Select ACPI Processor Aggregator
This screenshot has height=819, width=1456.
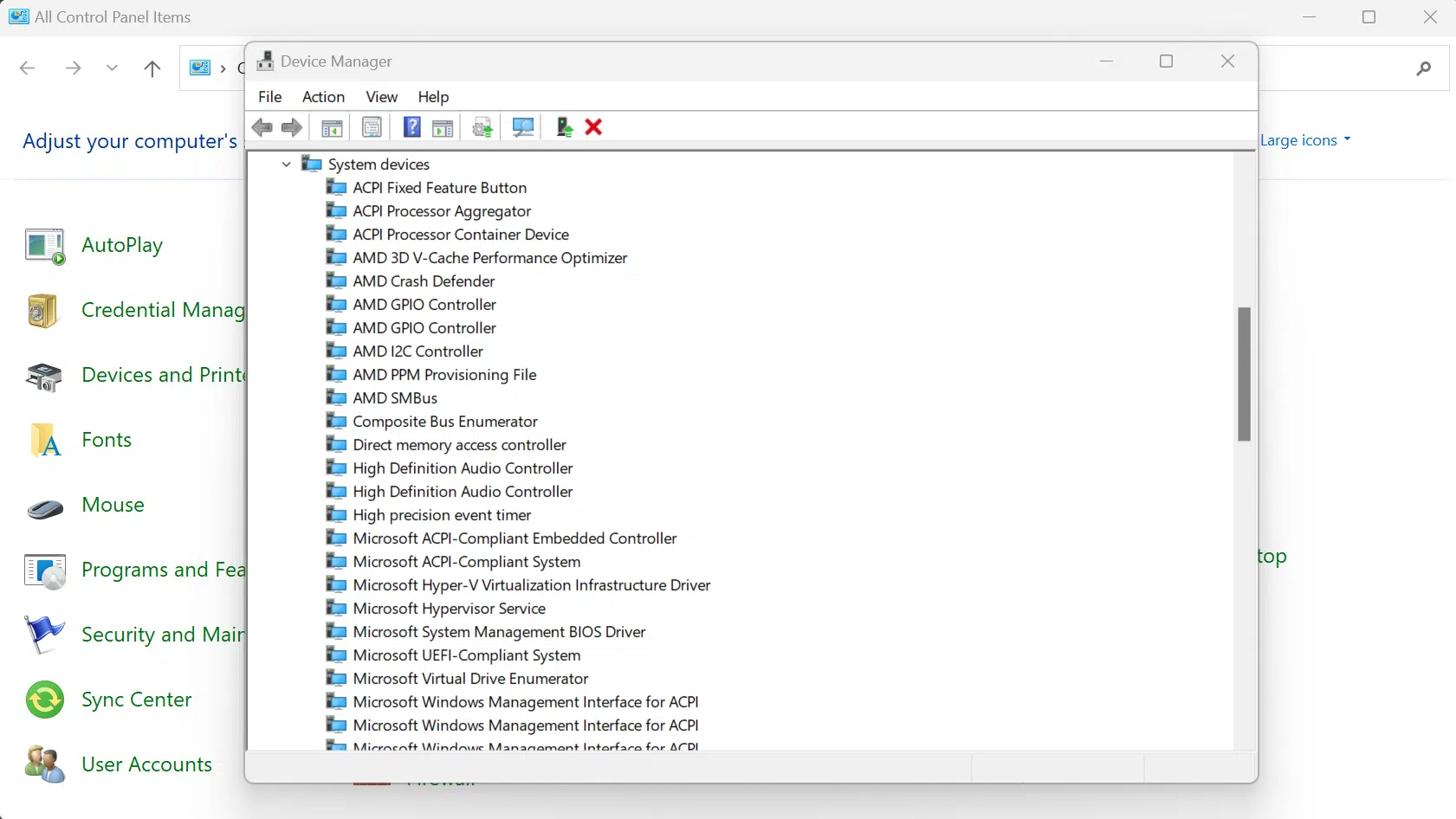pos(442,210)
